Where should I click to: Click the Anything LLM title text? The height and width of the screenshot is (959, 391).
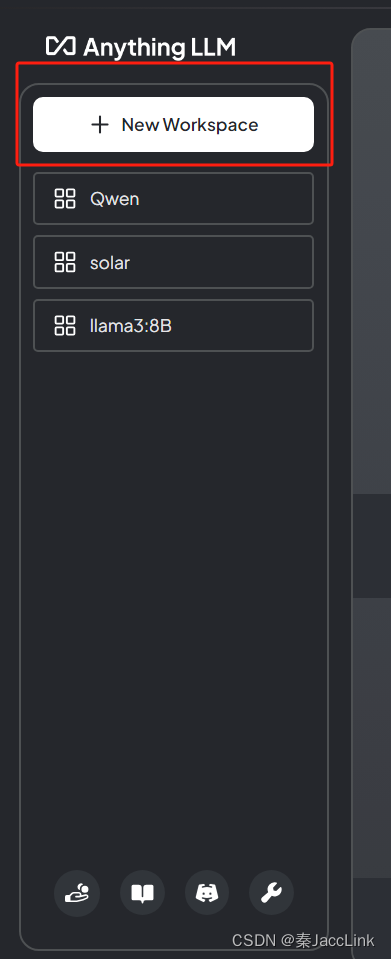159,48
